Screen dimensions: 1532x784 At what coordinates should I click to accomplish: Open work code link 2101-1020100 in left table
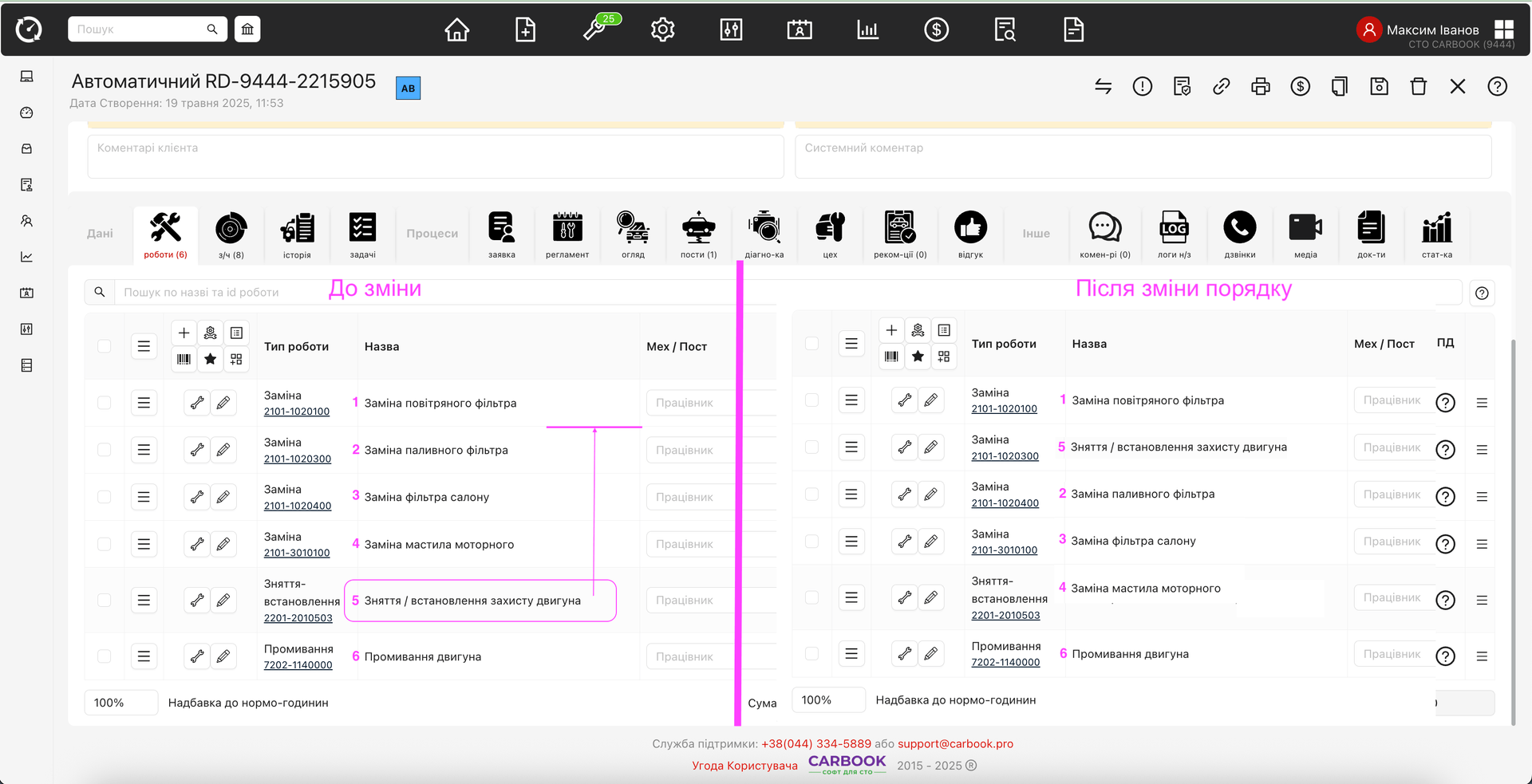297,412
